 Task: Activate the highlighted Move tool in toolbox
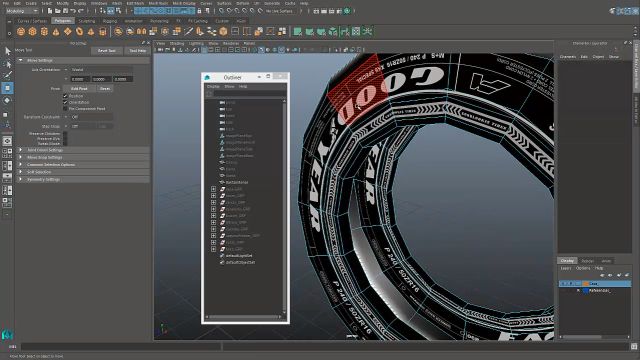click(7, 88)
